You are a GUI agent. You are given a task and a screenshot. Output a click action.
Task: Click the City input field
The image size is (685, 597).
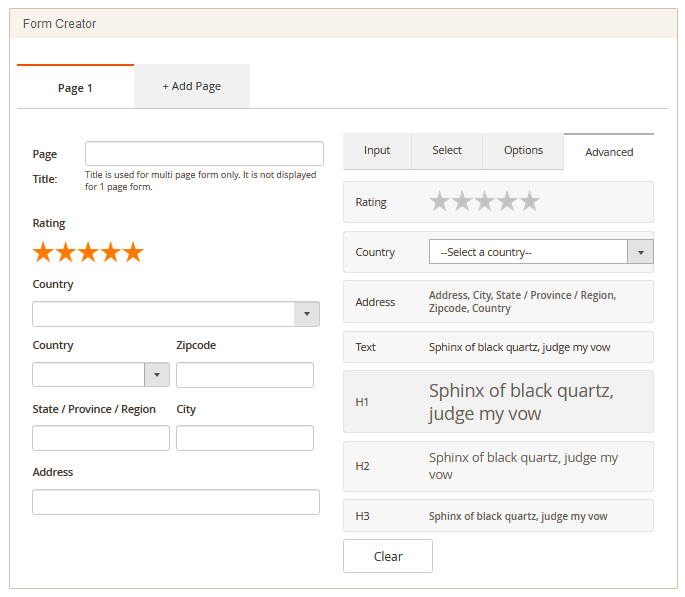point(245,438)
